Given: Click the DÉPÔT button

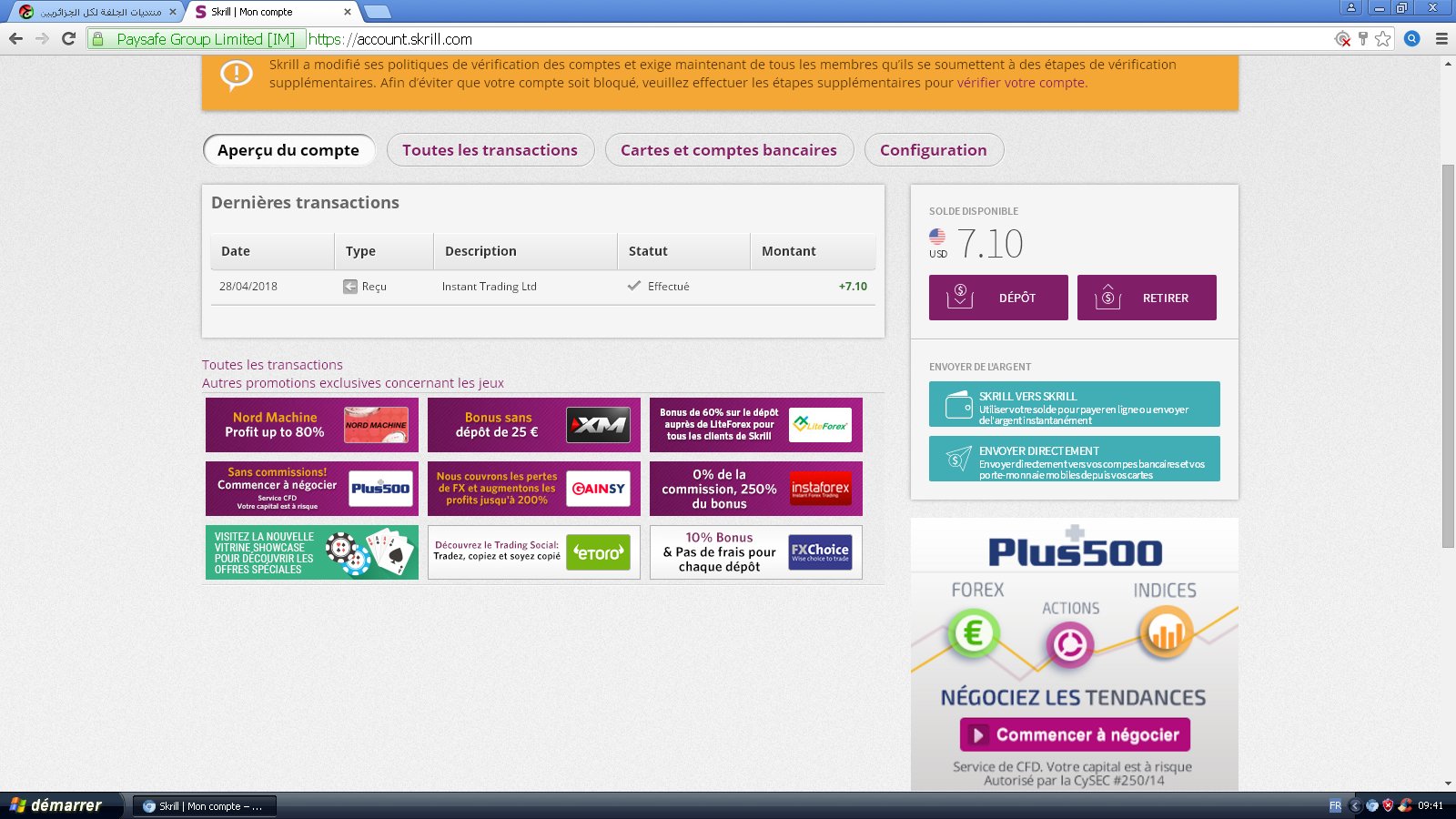Looking at the screenshot, I should 998,298.
